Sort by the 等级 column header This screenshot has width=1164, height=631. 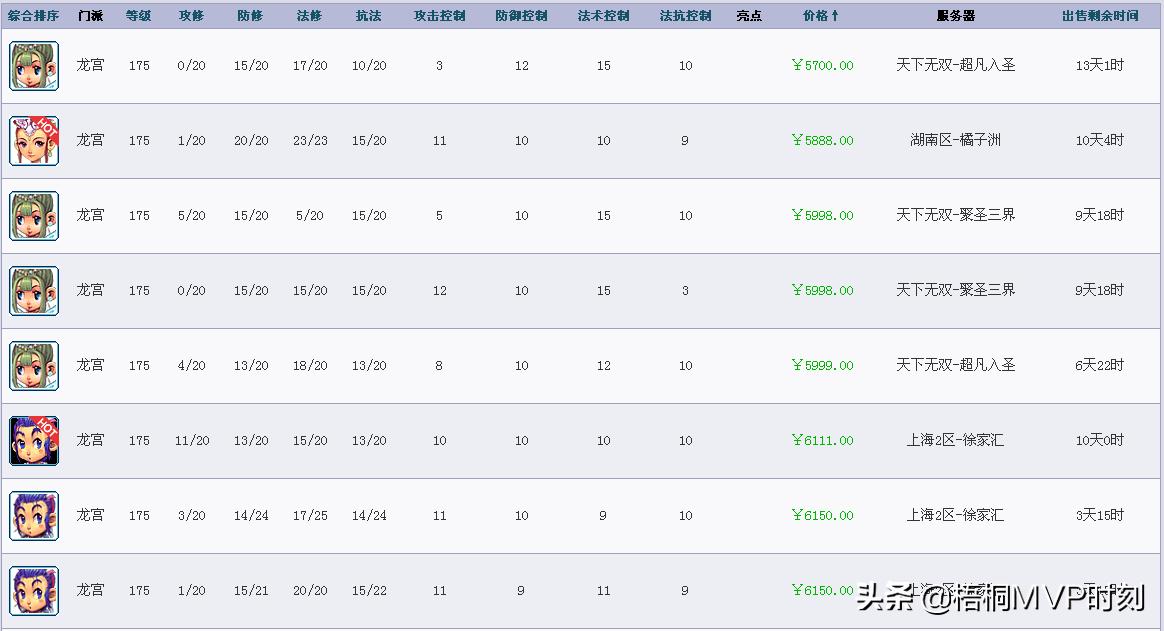pyautogui.click(x=139, y=16)
